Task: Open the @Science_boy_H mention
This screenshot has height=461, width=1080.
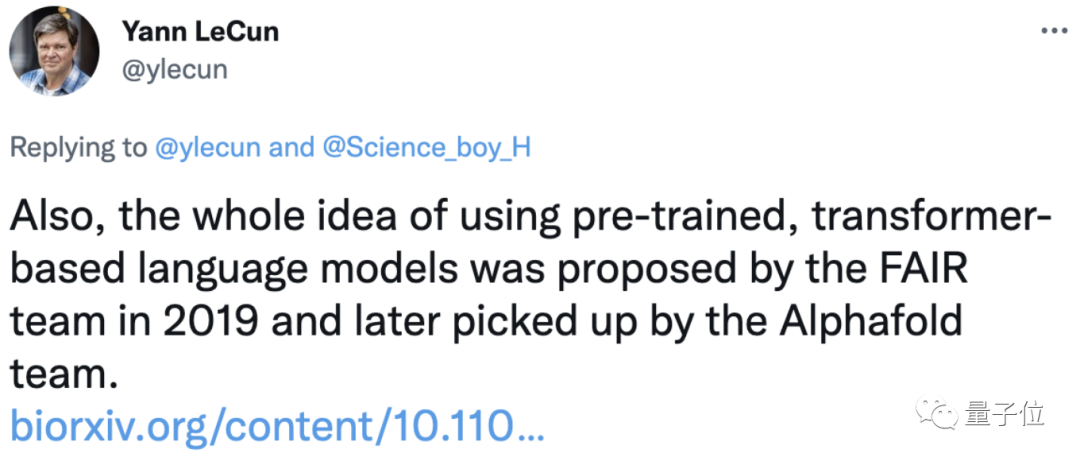Action: (426, 148)
